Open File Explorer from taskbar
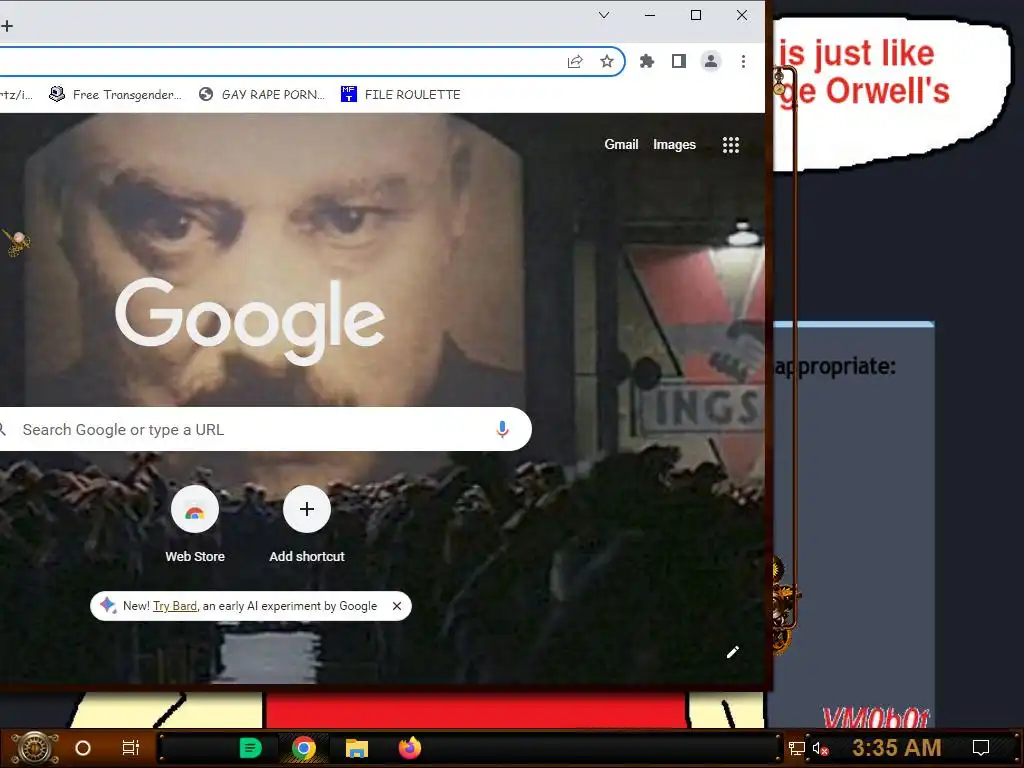Screen dimensions: 1024x768 [x=357, y=748]
